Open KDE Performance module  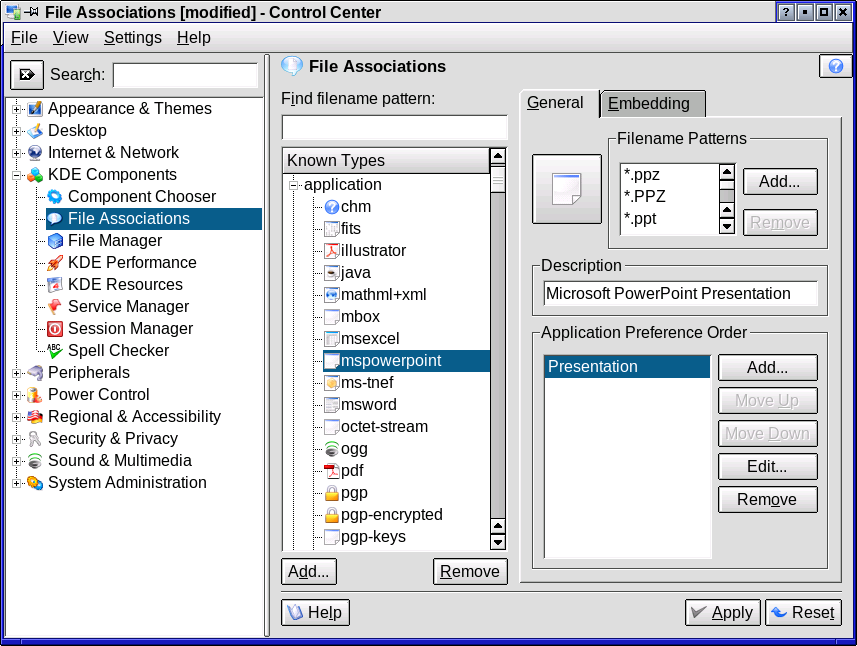131,263
